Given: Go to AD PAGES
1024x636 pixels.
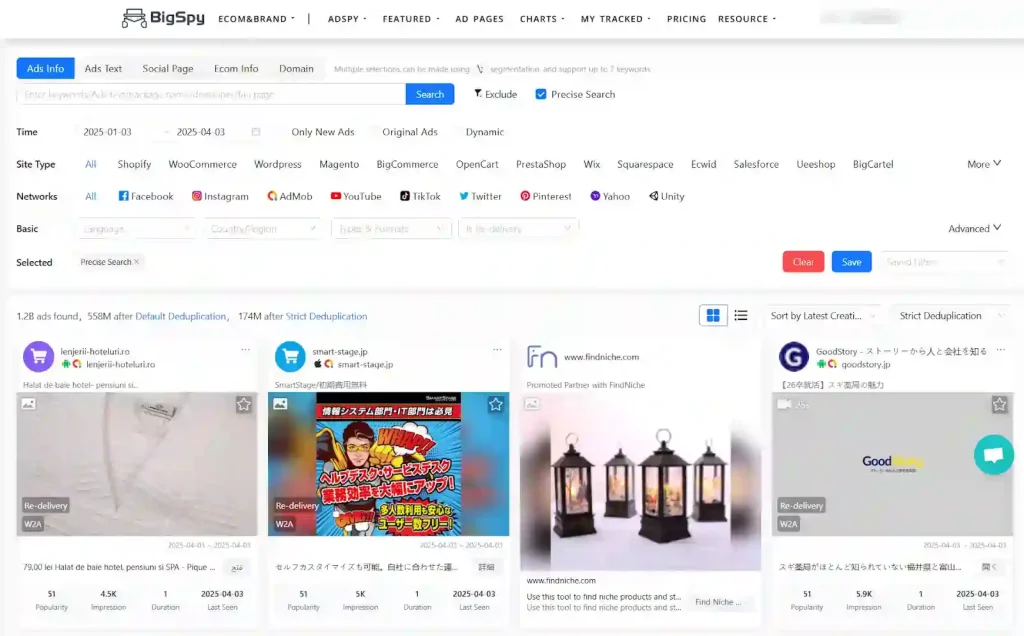Looking at the screenshot, I should [479, 19].
